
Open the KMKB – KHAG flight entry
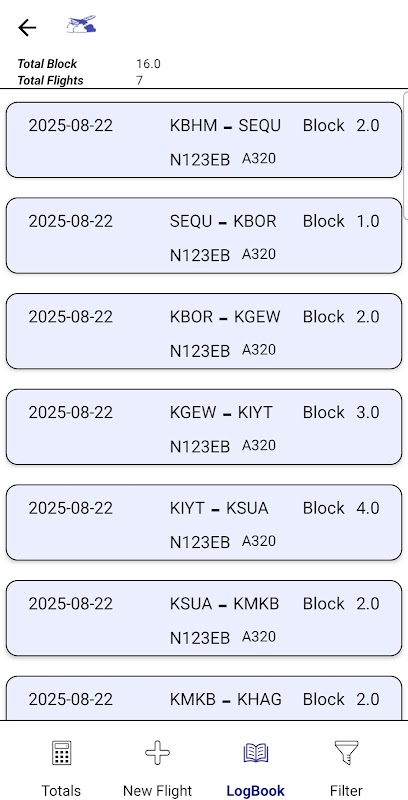[x=204, y=698]
